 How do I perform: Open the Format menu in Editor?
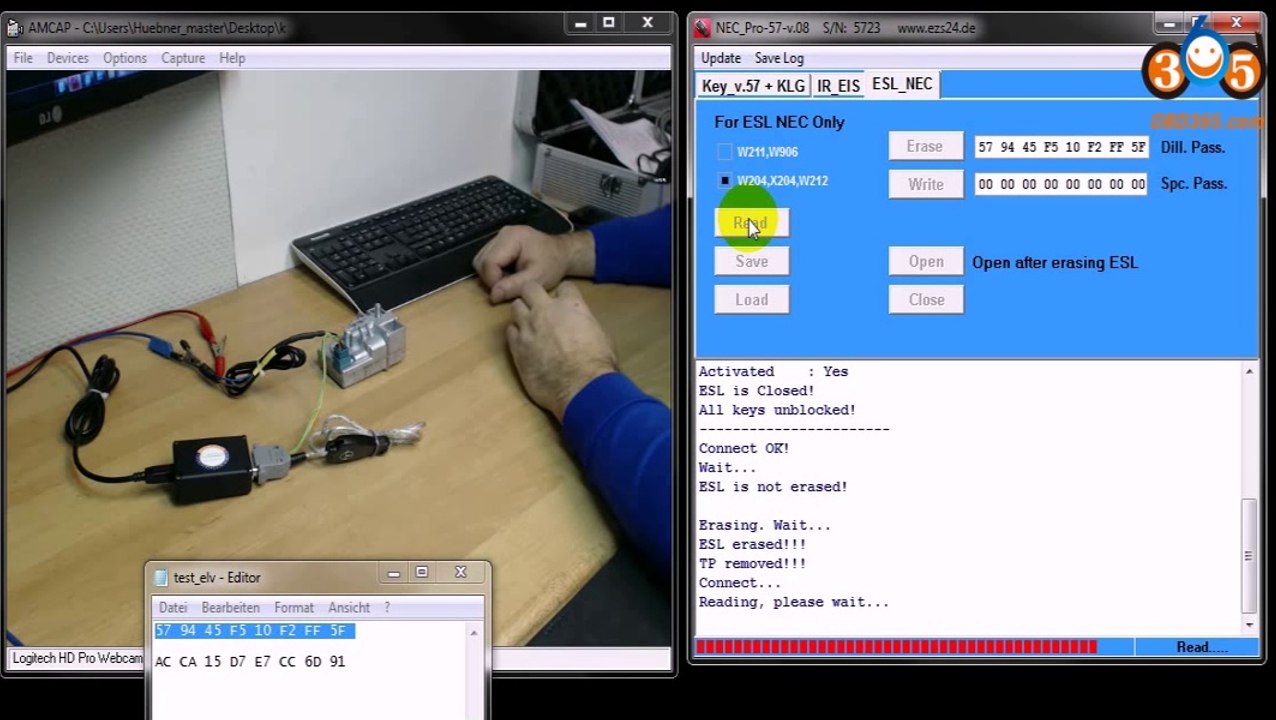click(294, 607)
